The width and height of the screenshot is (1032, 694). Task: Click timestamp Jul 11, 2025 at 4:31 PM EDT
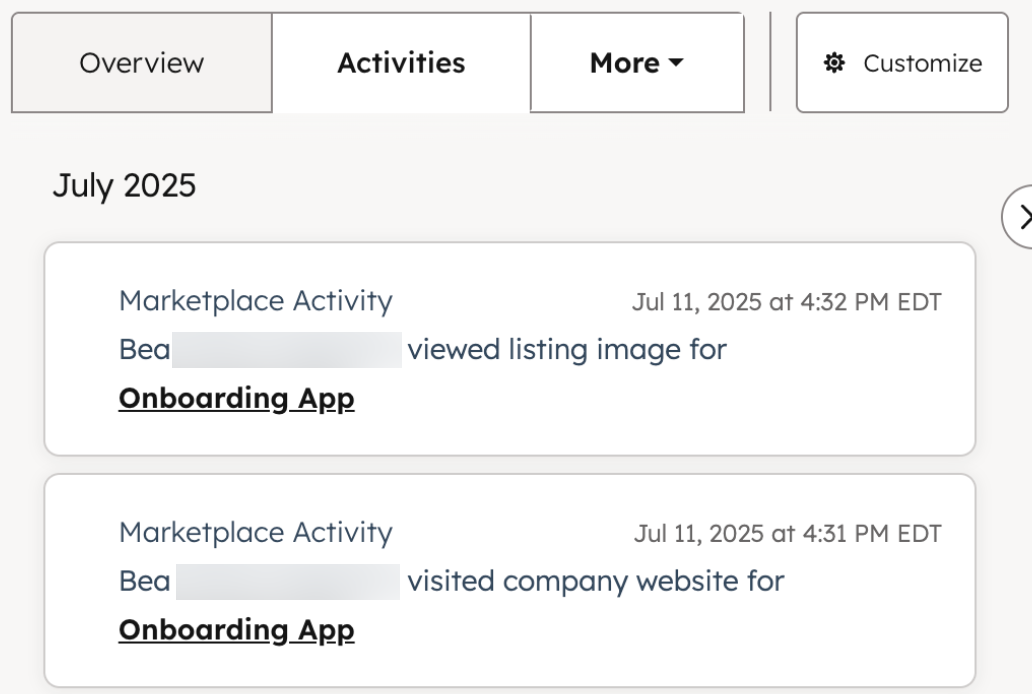coord(787,533)
